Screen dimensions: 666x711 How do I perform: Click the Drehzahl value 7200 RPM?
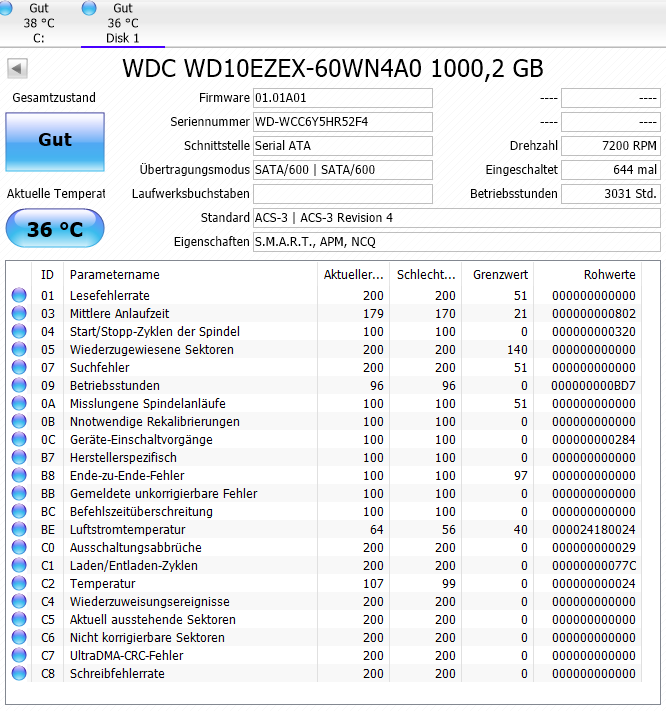[611, 146]
